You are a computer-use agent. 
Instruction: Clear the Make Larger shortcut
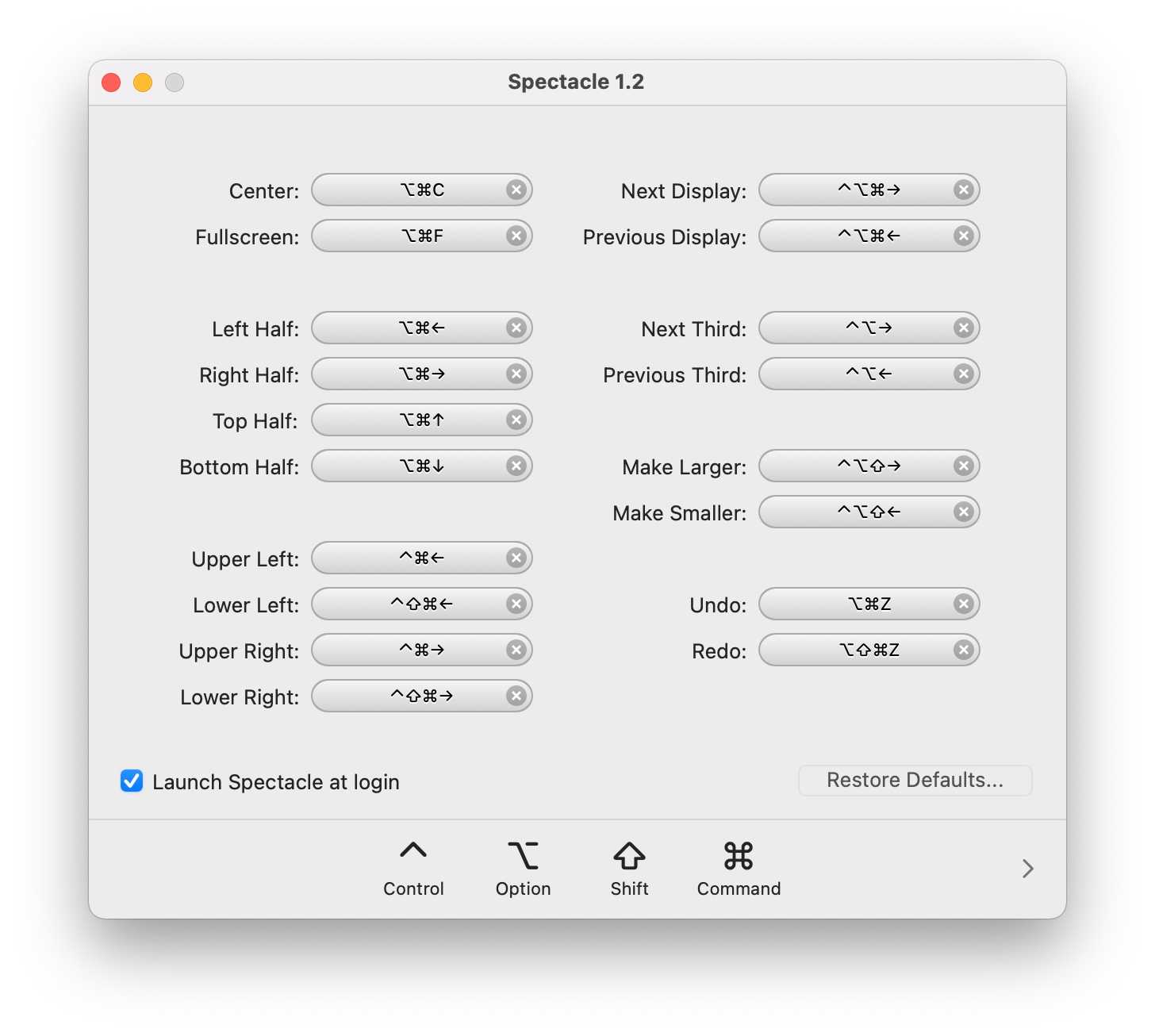click(964, 466)
